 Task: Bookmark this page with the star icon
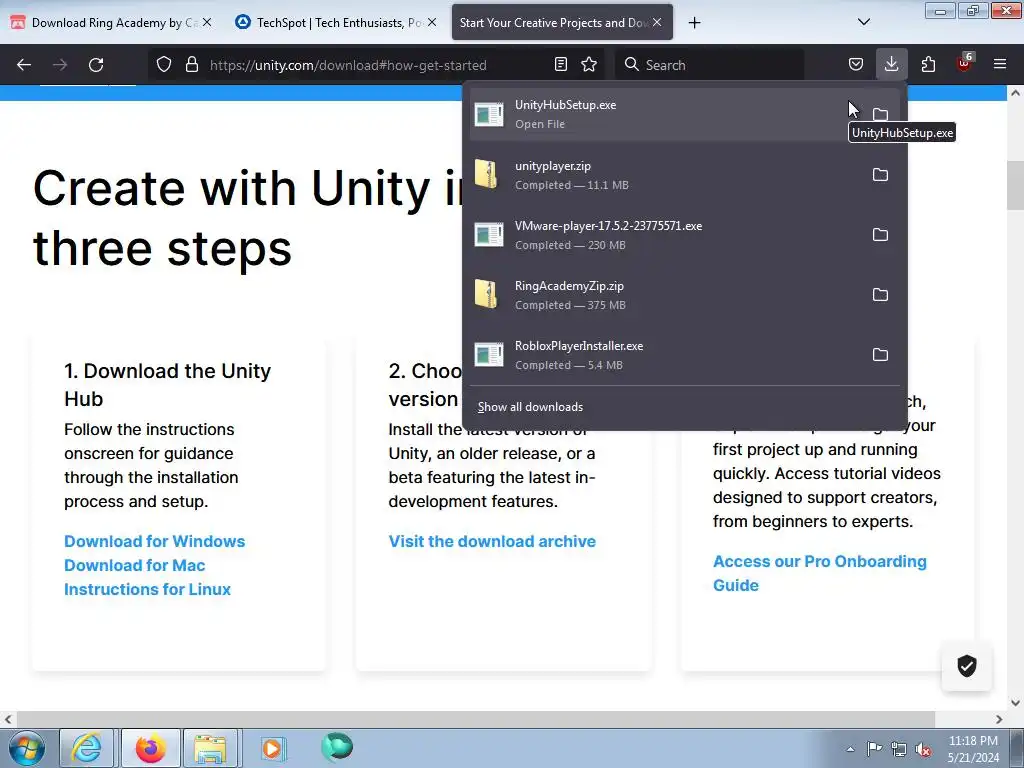[x=589, y=65]
